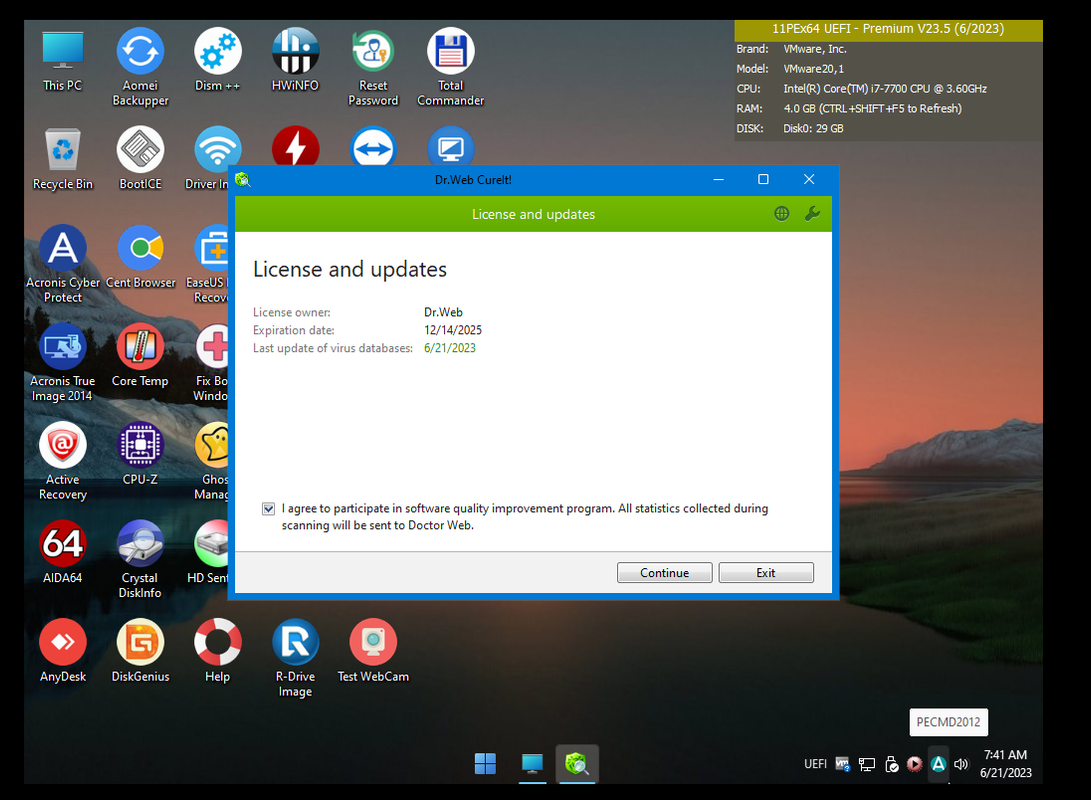
Task: Select the HWiNFO desktop icon
Action: 296,61
